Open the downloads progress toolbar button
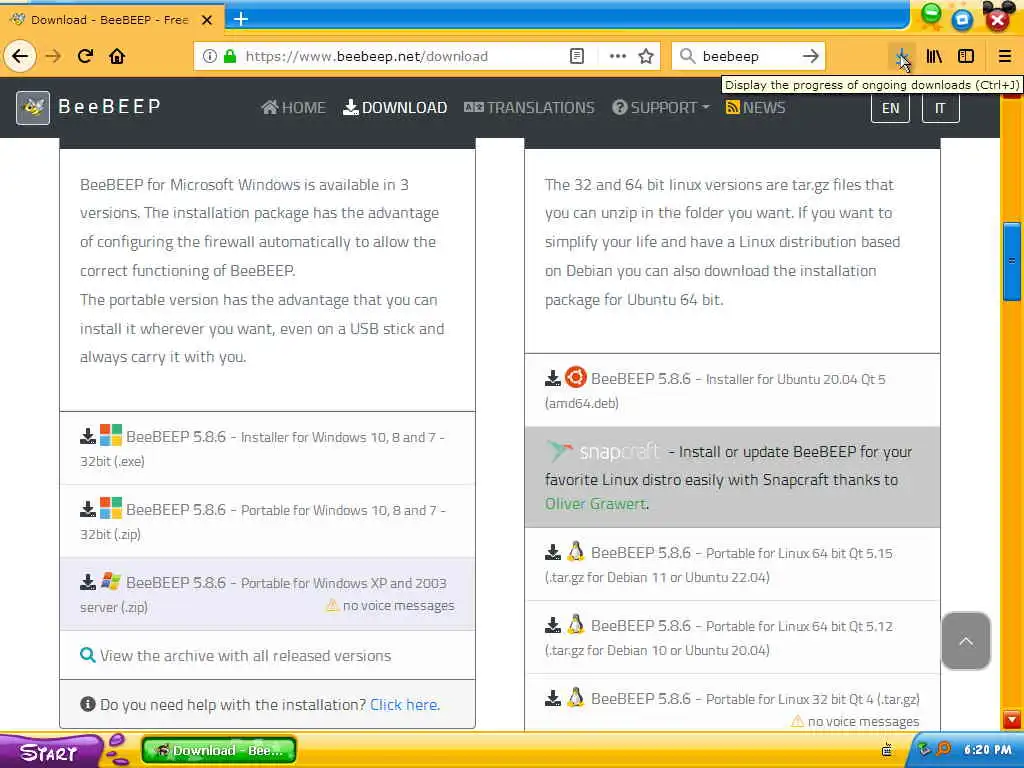The width and height of the screenshot is (1024, 768). pos(903,57)
